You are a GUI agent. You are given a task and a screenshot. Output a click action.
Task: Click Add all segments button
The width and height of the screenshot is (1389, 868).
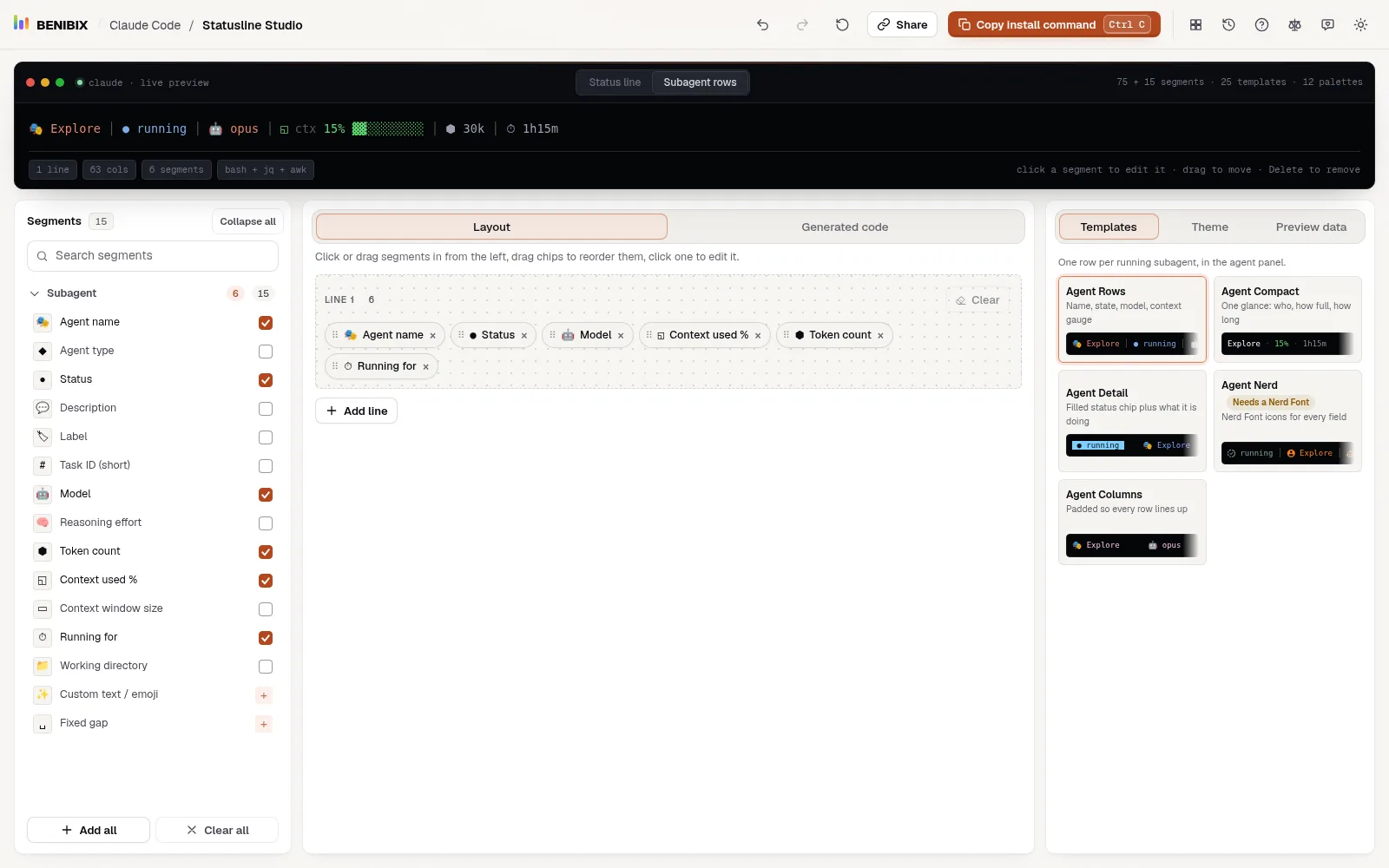(89, 831)
